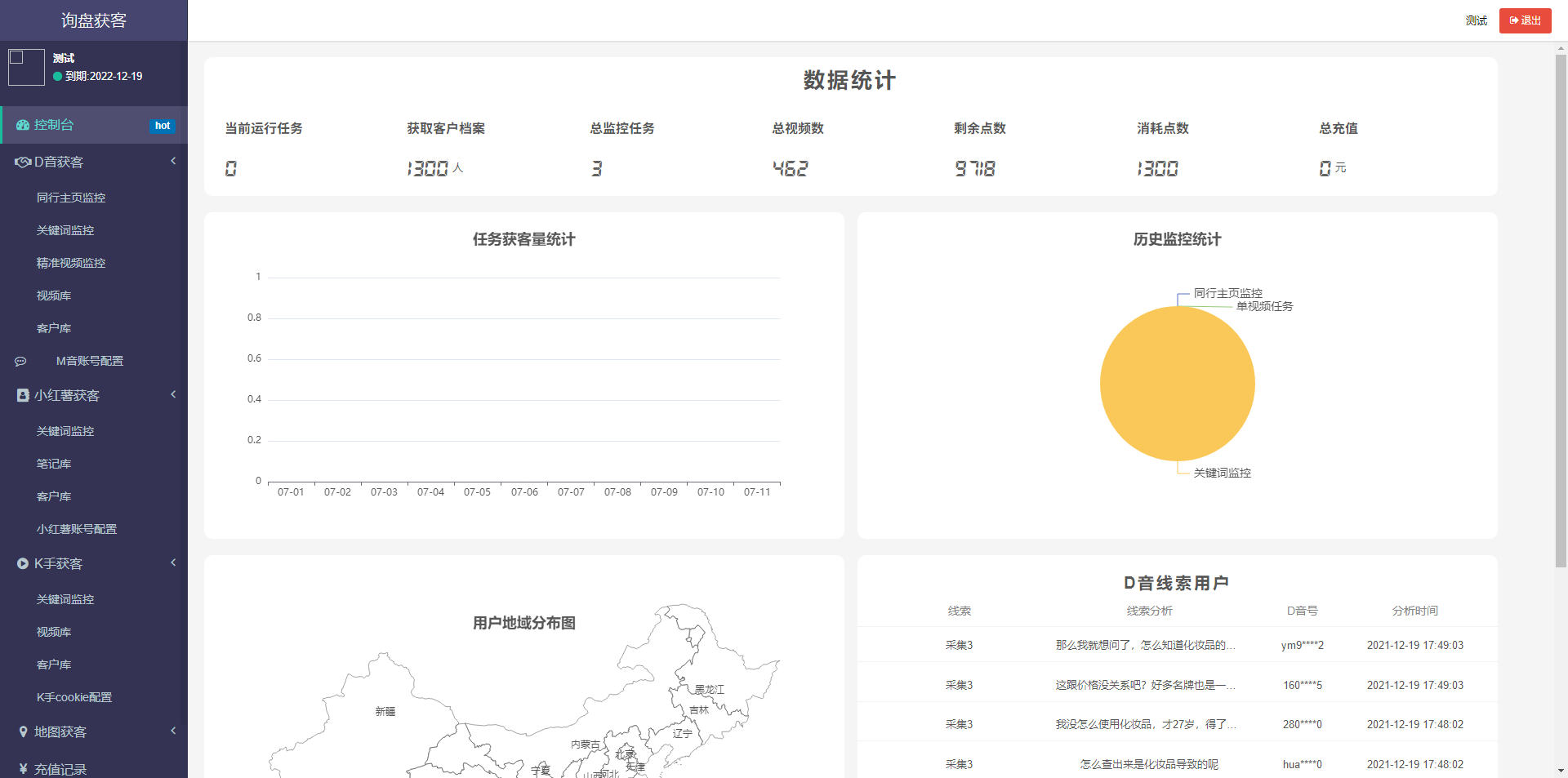The height and width of the screenshot is (778, 1568).
Task: Collapse the 小红薯获客 menu chevron
Action: (173, 395)
